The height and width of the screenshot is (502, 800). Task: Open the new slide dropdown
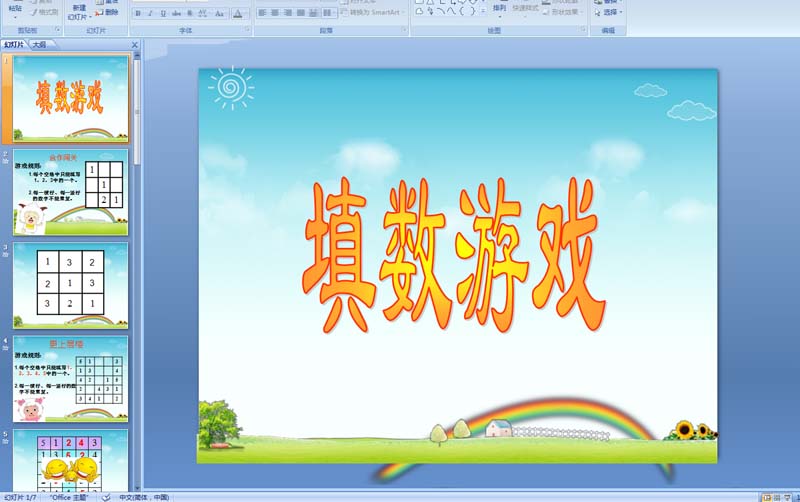(x=79, y=17)
